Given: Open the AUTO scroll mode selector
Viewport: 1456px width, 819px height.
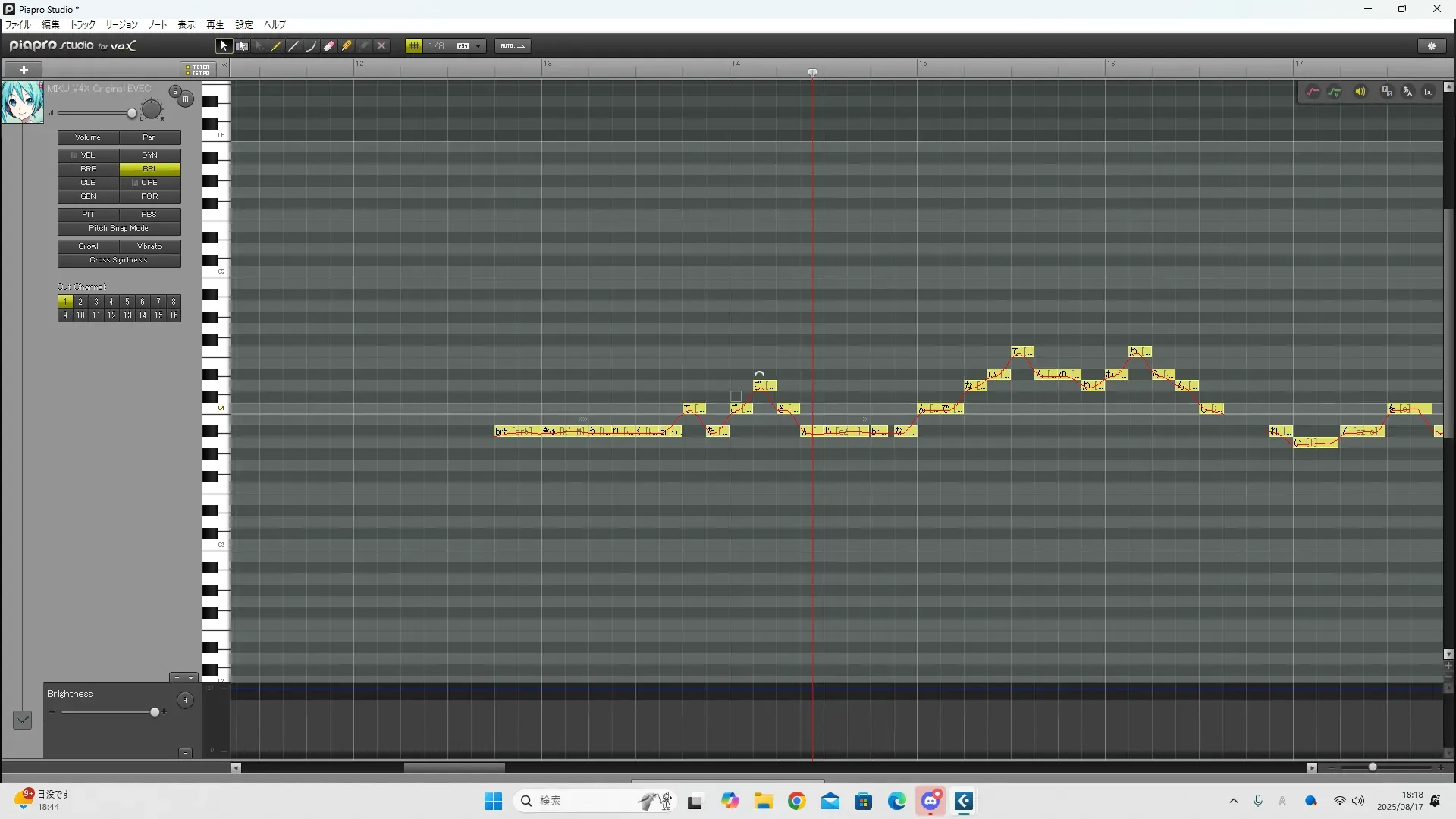Looking at the screenshot, I should 513,46.
